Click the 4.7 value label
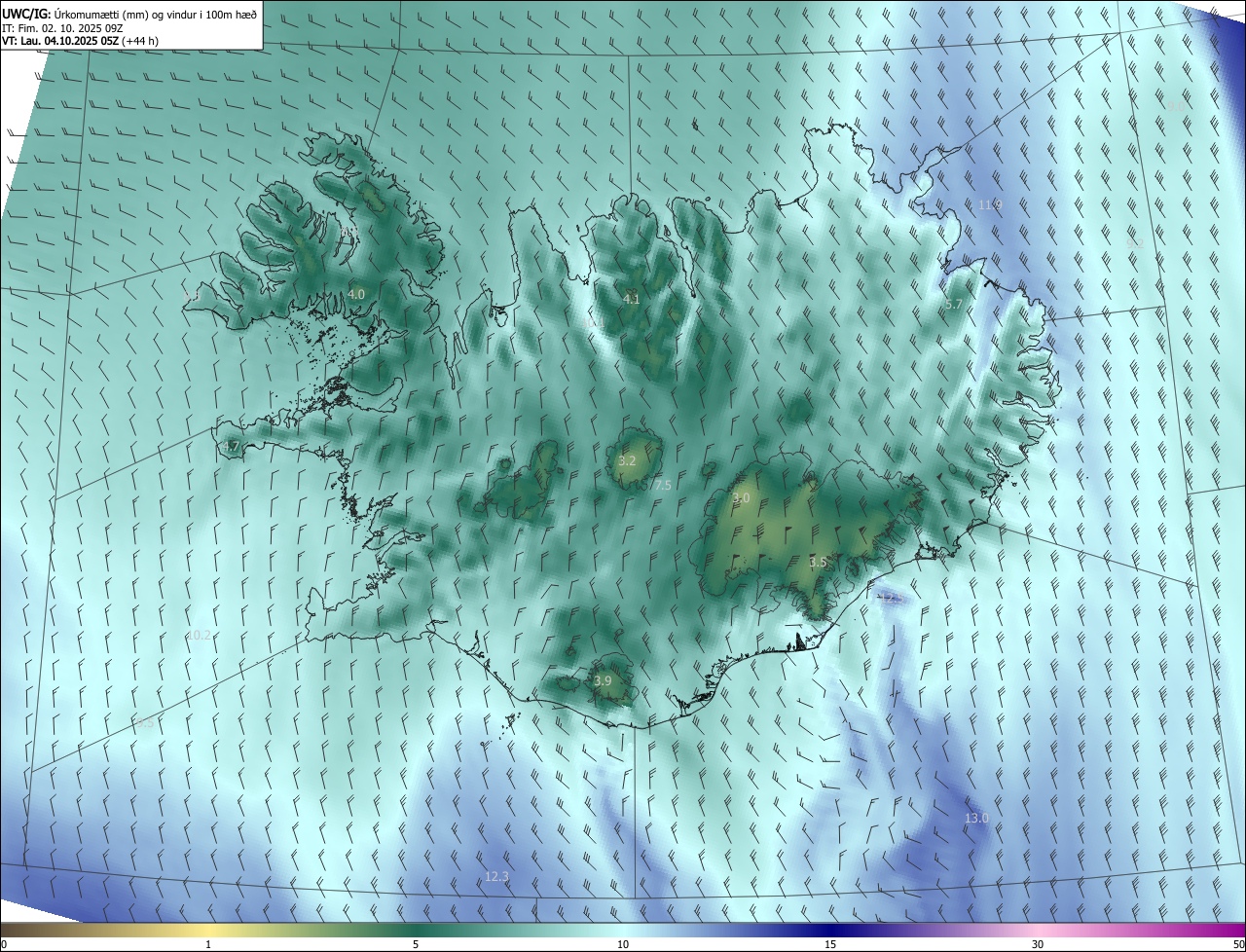1246x952 pixels. [231, 447]
